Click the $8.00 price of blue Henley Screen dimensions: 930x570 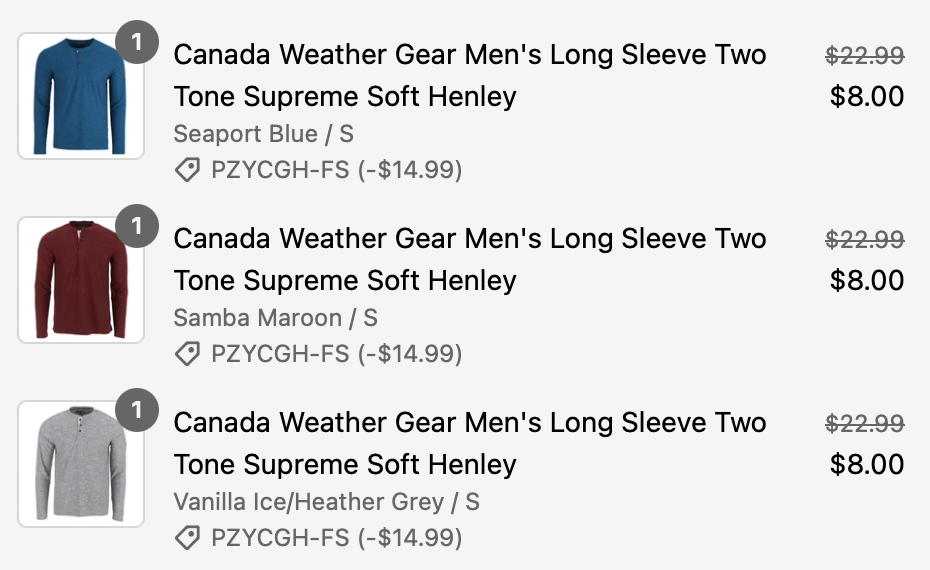[866, 97]
